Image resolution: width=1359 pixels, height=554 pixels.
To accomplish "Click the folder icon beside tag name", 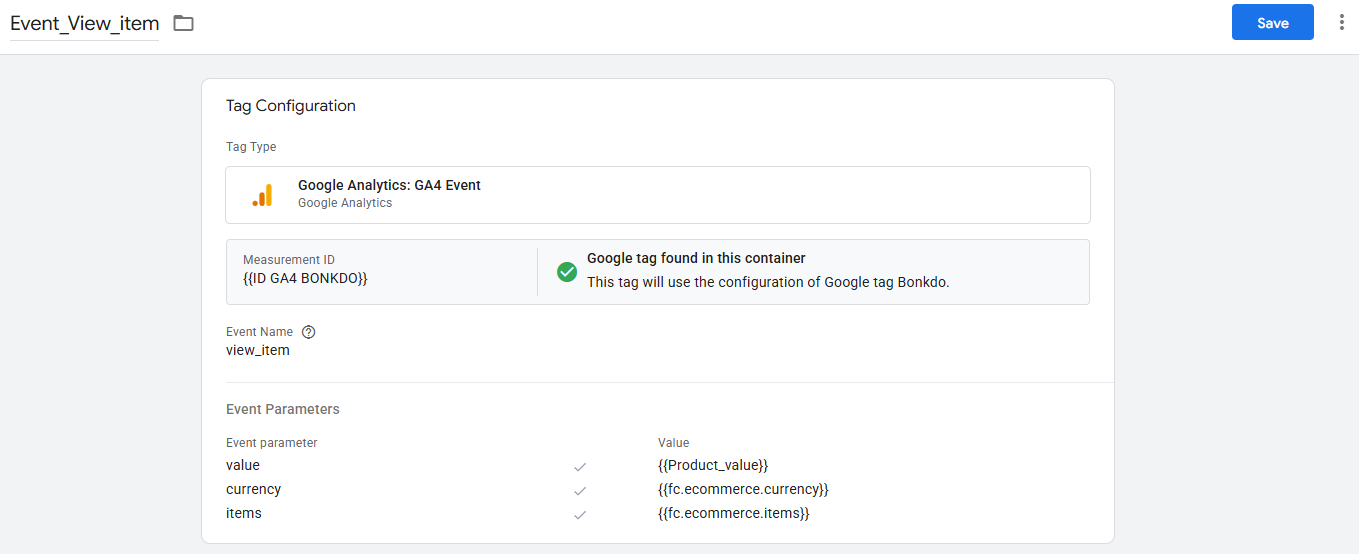I will coord(183,23).
